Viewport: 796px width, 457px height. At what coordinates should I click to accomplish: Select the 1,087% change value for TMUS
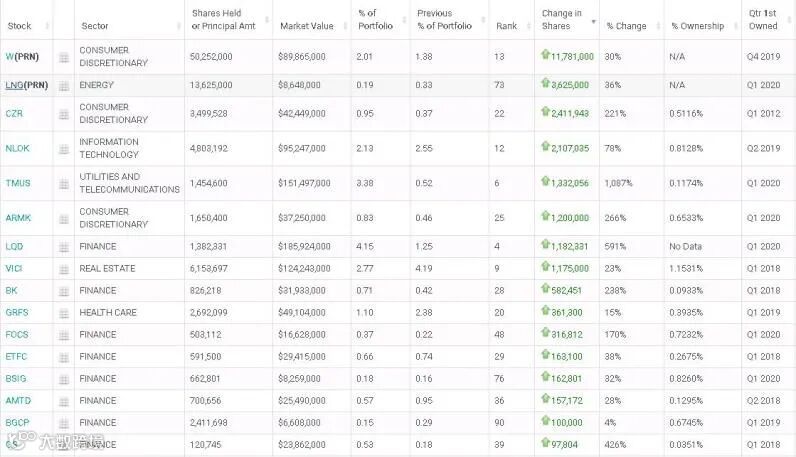(x=618, y=183)
